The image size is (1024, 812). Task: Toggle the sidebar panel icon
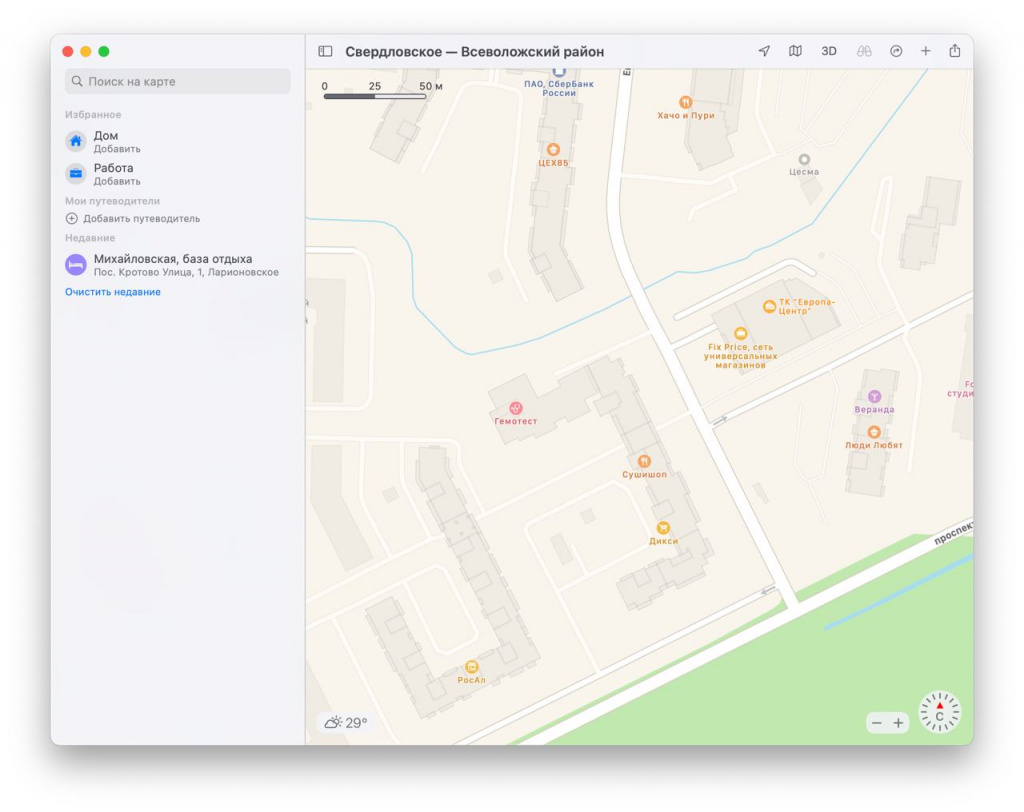tap(325, 51)
